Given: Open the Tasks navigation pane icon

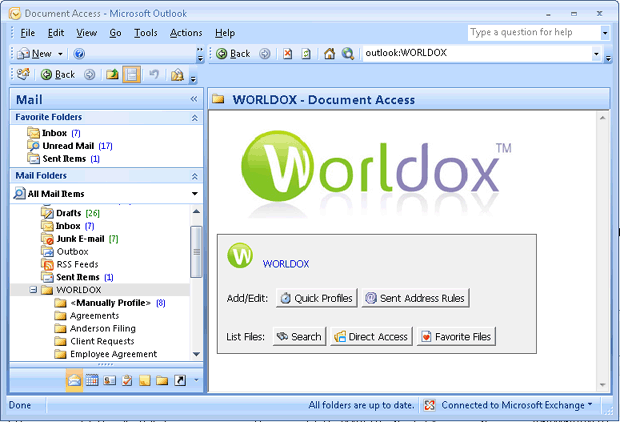Looking at the screenshot, I should (127, 380).
